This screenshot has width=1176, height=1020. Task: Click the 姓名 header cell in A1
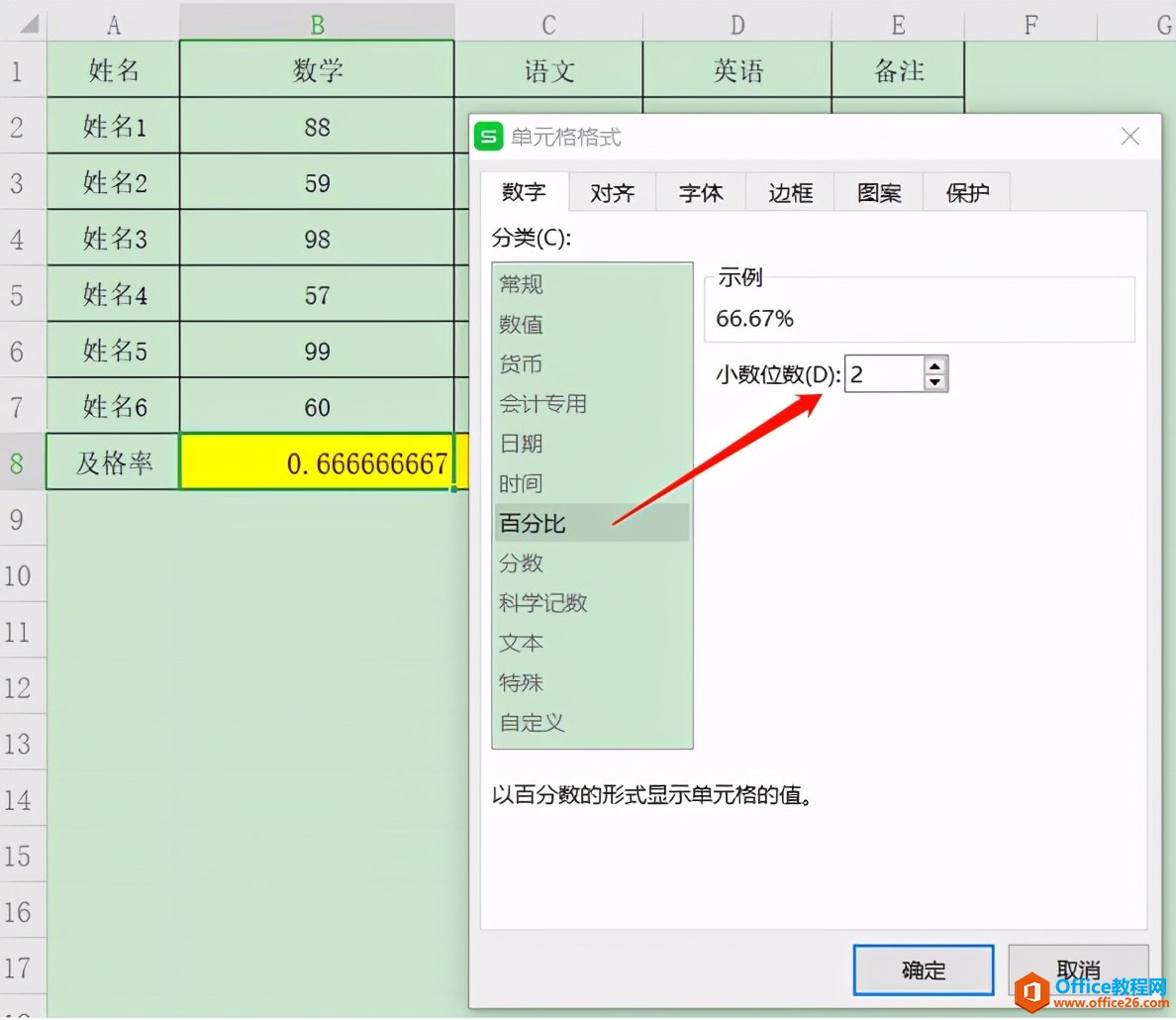(113, 69)
